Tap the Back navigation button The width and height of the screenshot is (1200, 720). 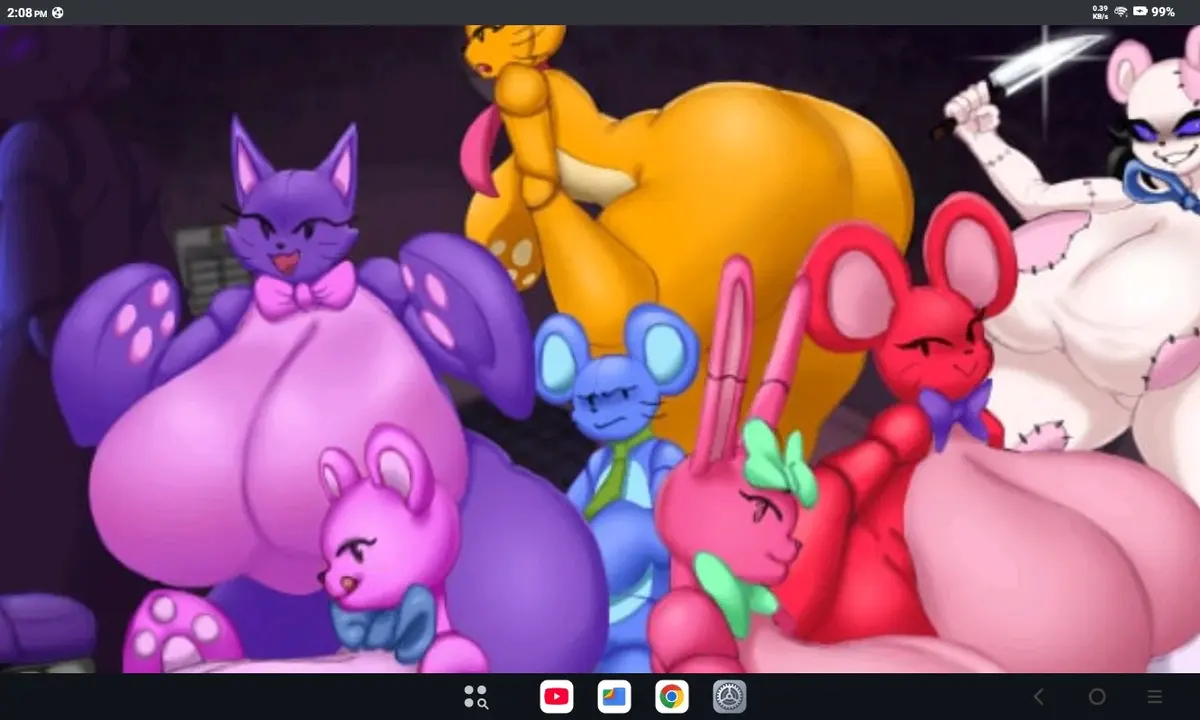1038,696
